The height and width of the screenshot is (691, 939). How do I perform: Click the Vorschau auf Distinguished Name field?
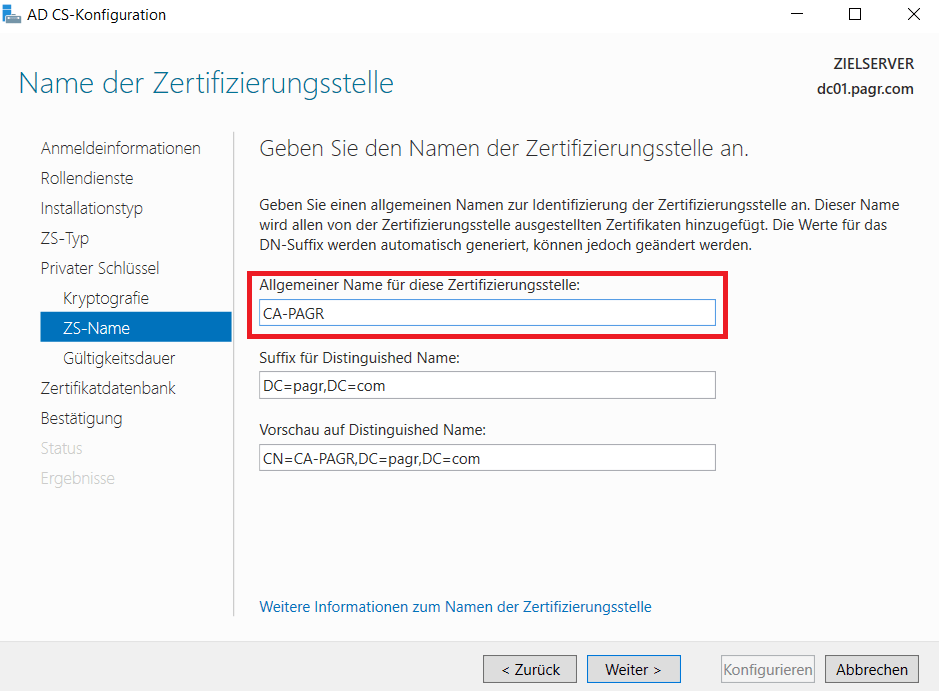click(487, 458)
